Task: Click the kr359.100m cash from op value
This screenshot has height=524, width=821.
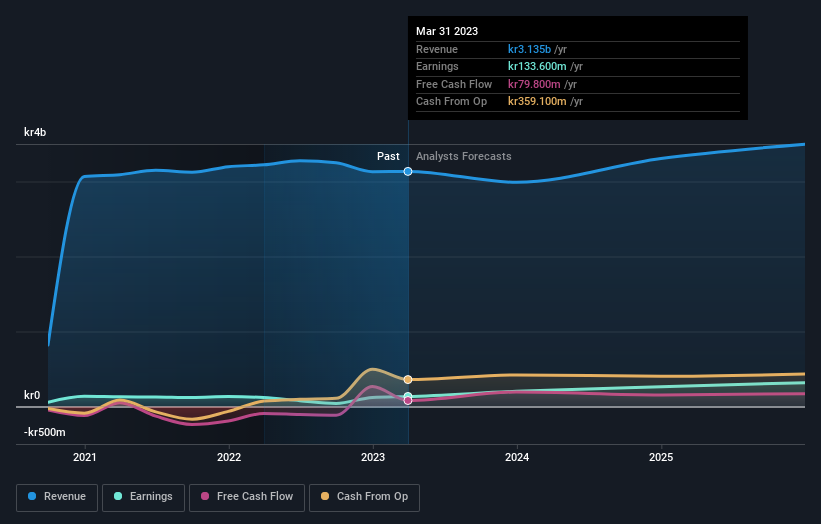Action: (537, 102)
